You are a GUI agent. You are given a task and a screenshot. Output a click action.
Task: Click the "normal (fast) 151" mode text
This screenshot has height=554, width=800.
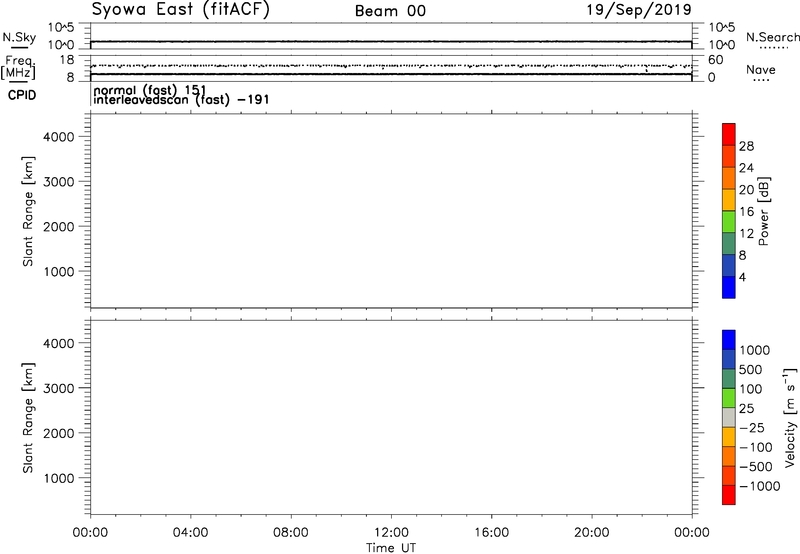click(149, 90)
